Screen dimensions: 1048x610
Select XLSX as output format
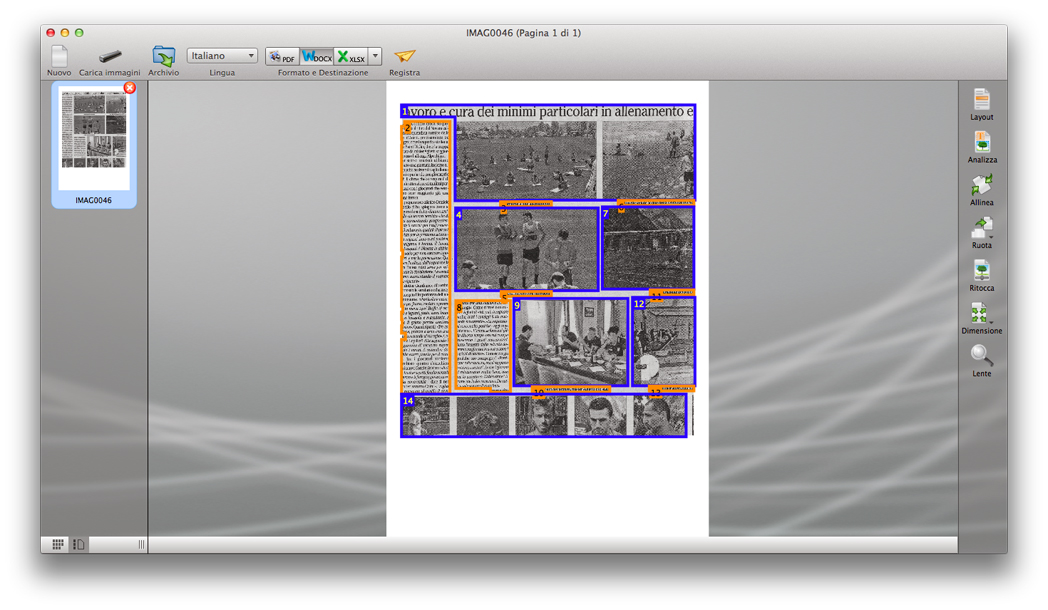pos(351,57)
